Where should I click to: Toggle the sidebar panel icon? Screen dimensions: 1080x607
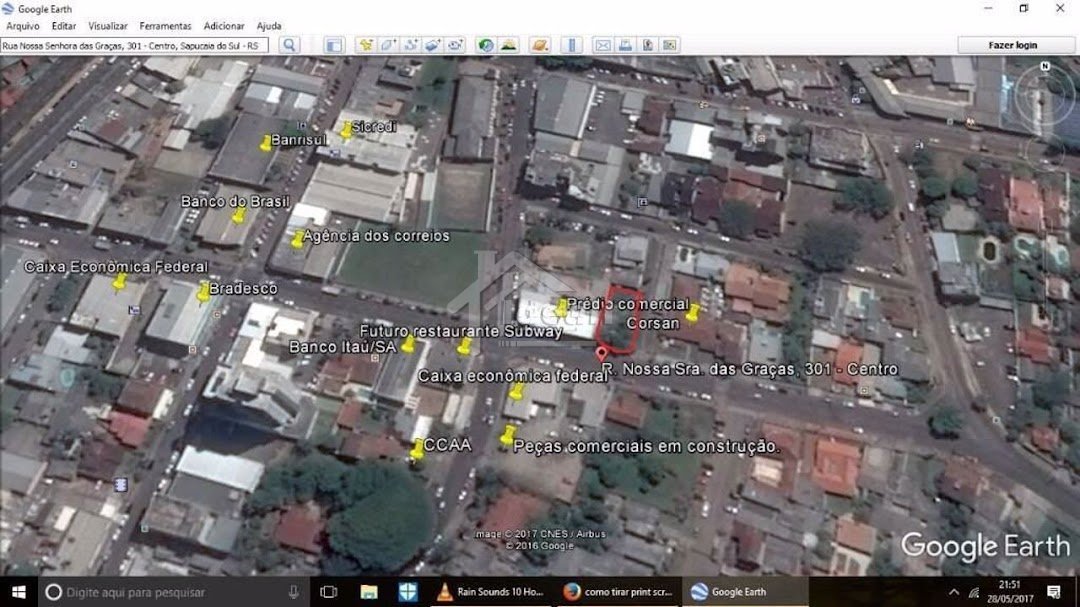(x=334, y=45)
